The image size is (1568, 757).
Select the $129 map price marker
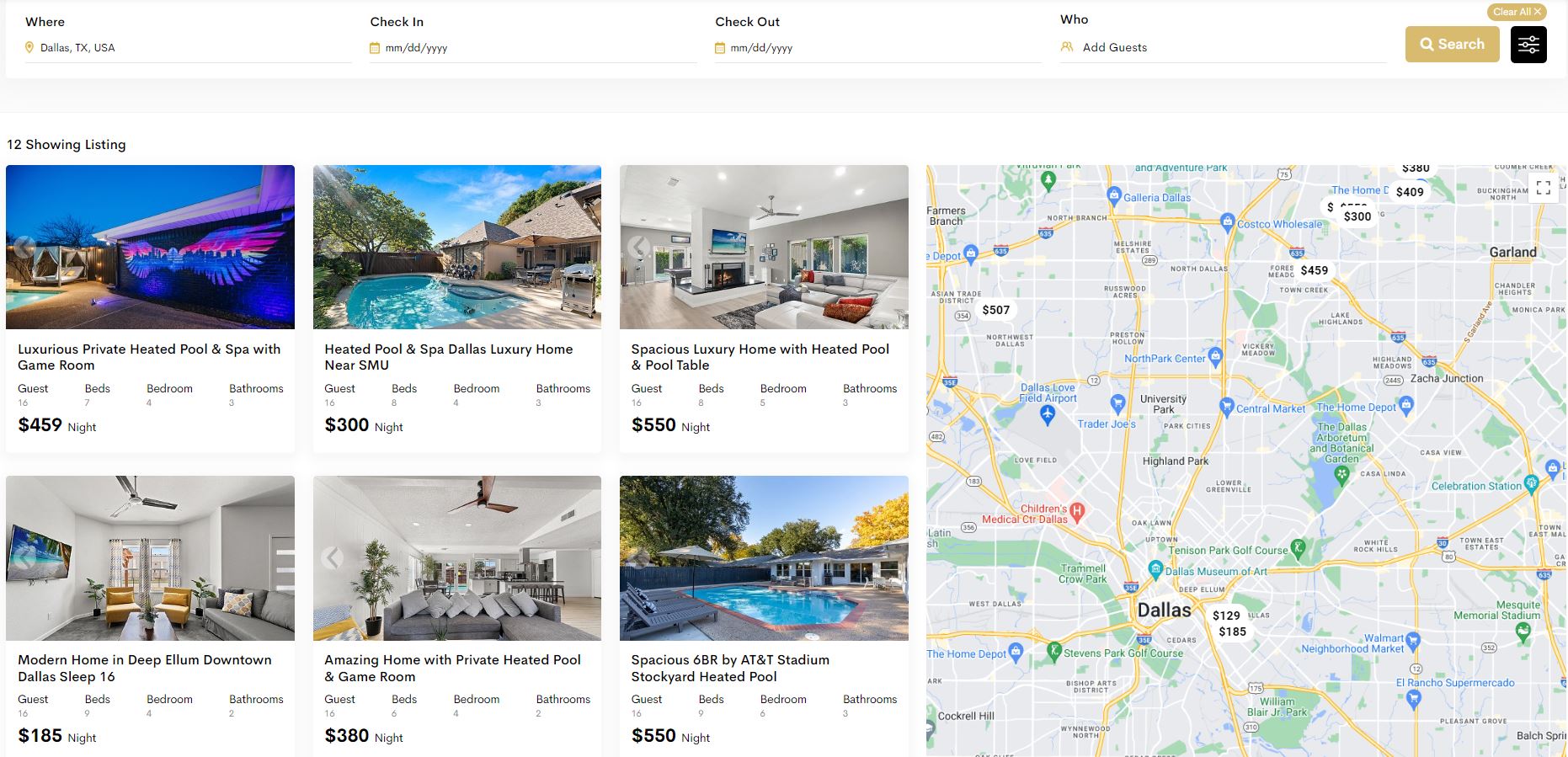[1226, 616]
